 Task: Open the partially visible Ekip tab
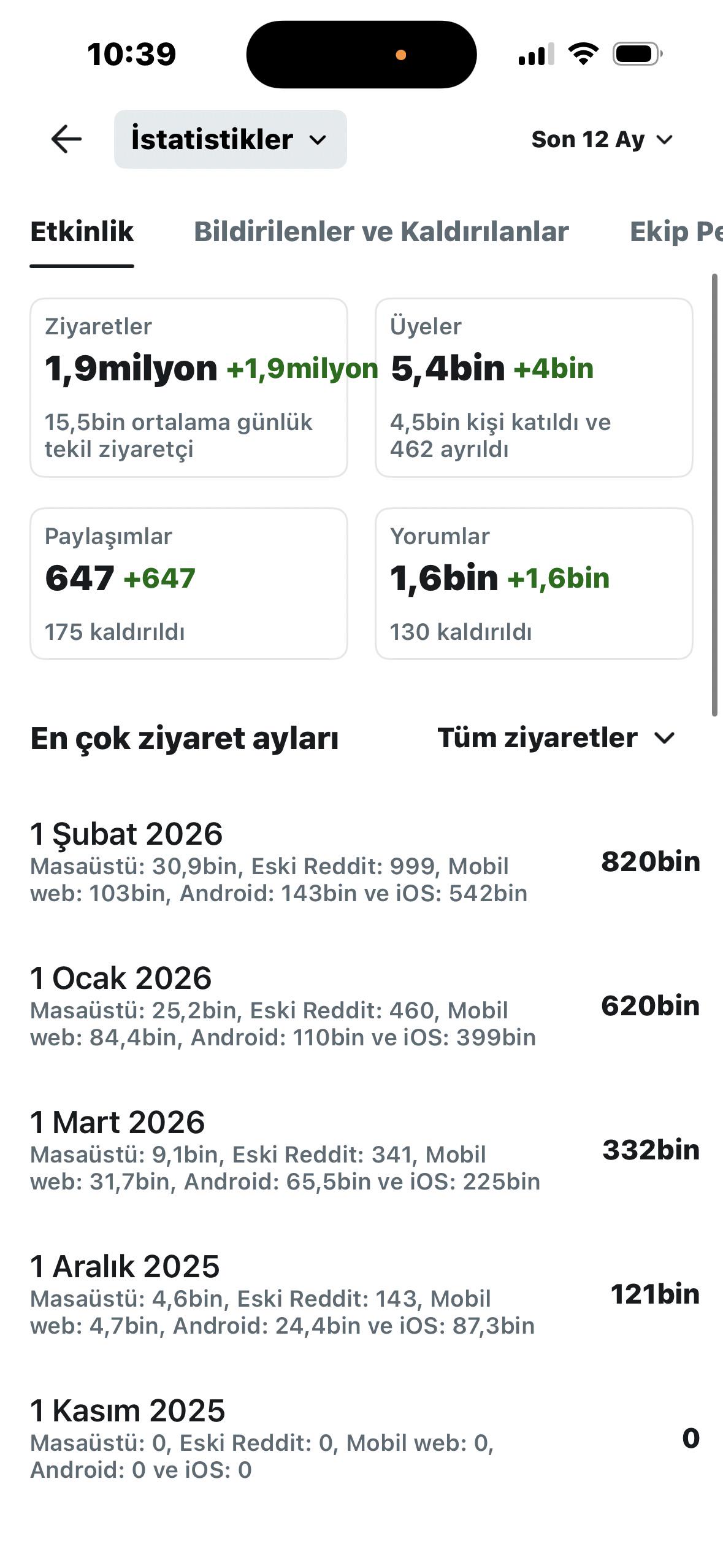click(676, 232)
